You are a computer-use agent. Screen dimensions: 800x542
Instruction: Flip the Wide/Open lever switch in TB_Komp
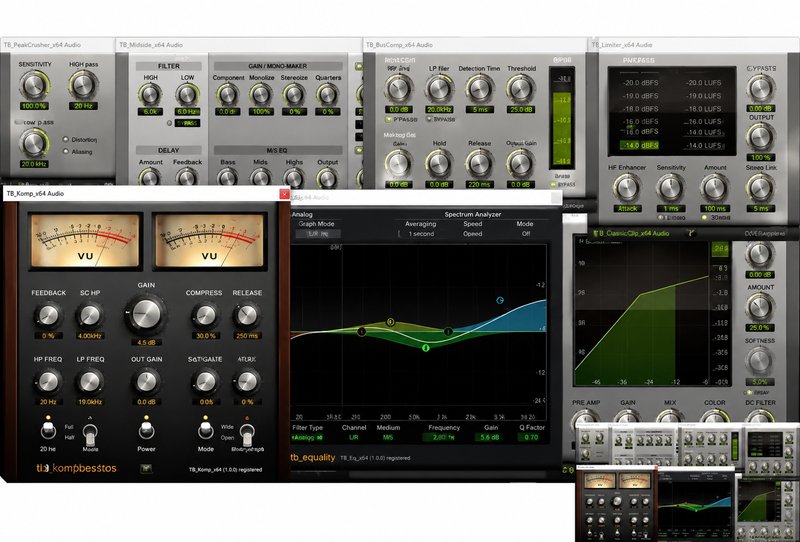point(247,434)
